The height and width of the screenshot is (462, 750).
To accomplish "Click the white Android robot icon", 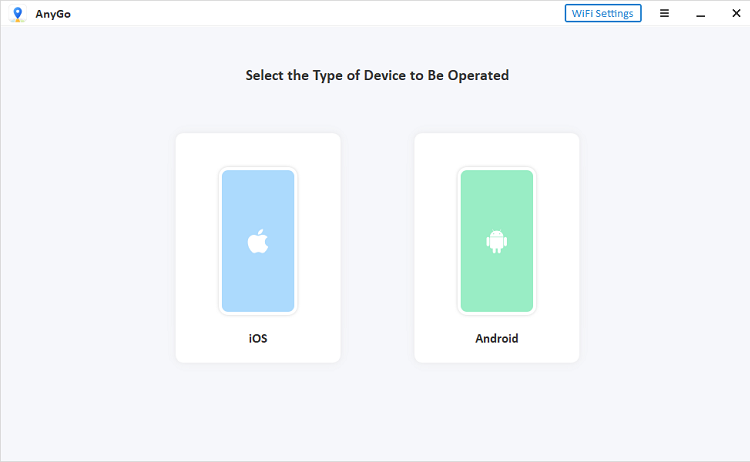I will (496, 241).
